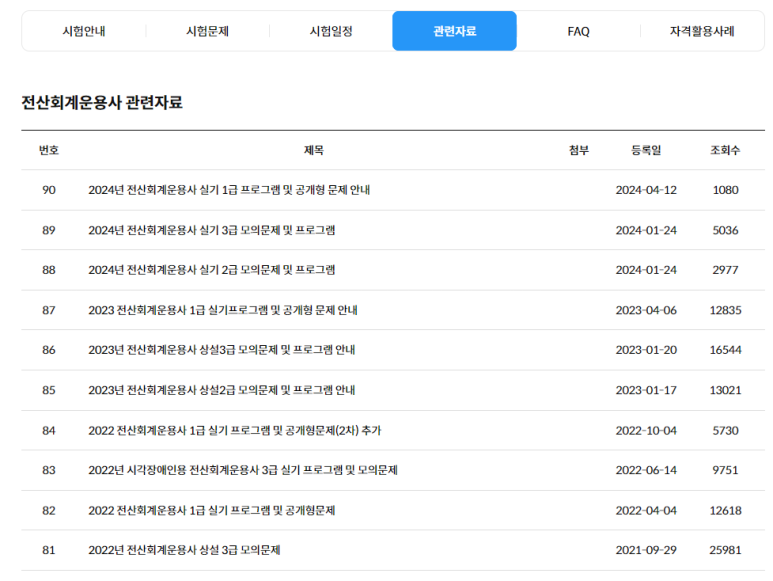Switch to the 시험문제 tab
The height and width of the screenshot is (581, 773).
(208, 31)
